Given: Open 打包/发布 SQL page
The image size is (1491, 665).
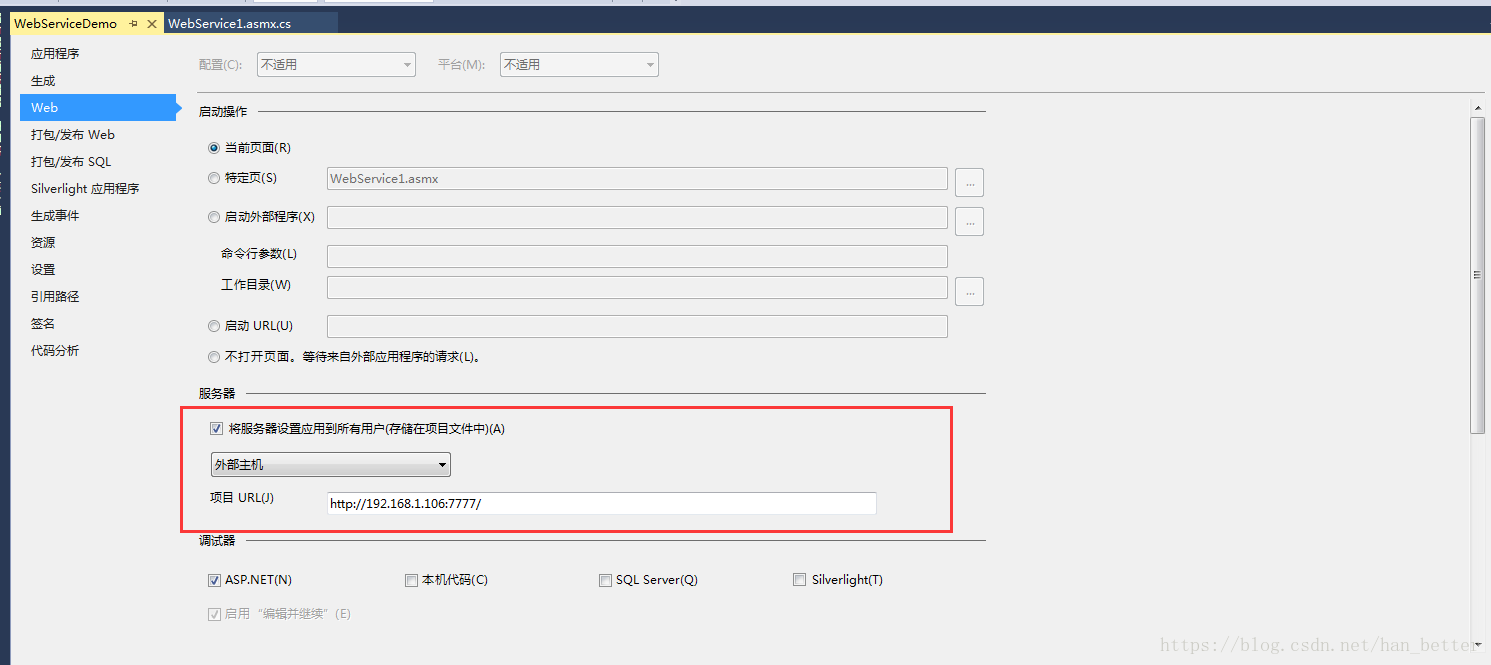Looking at the screenshot, I should (71, 161).
